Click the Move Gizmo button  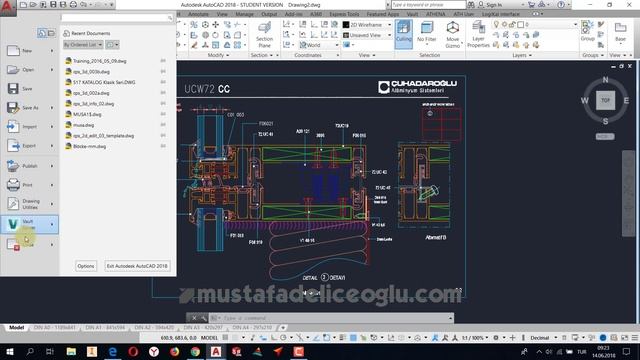pos(452,33)
